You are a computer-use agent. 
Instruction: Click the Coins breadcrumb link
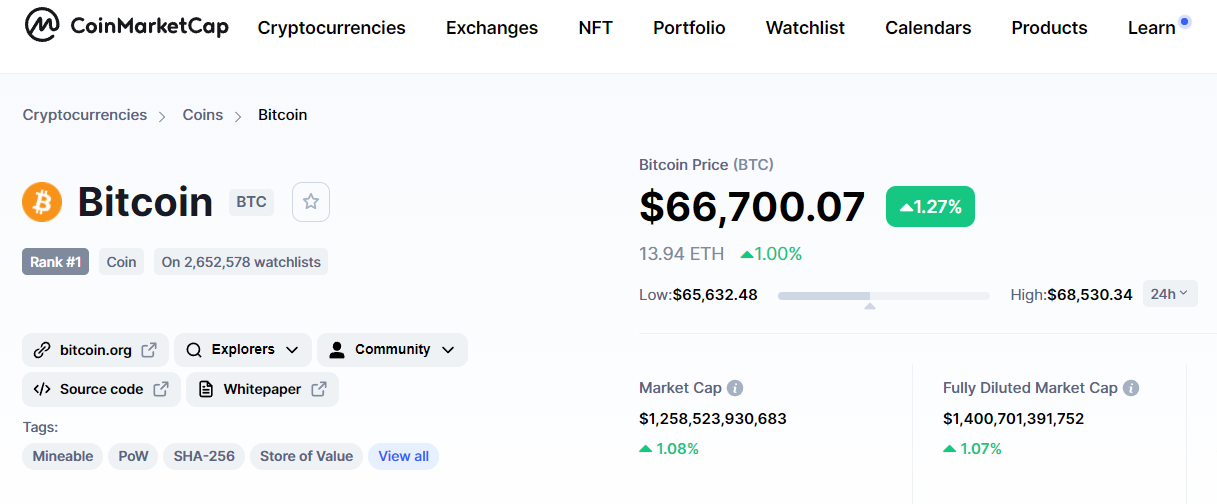click(203, 115)
